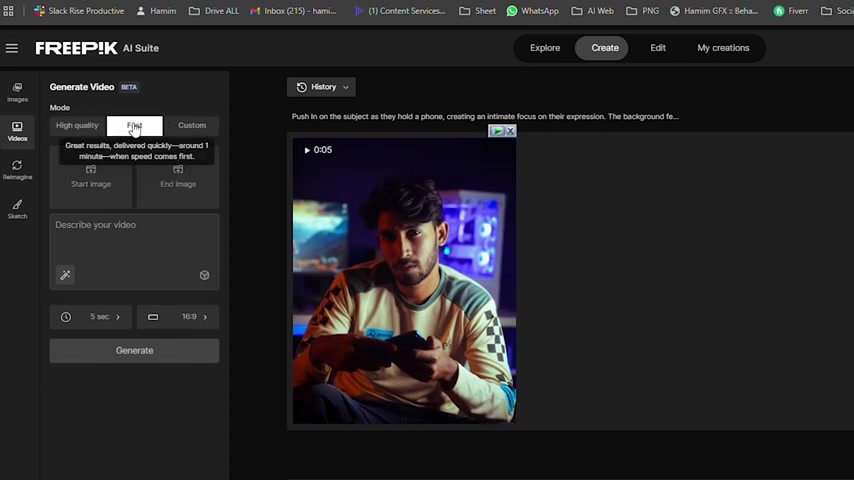Open the 16:9 aspect ratio selector
This screenshot has height=480, width=854.
178,317
